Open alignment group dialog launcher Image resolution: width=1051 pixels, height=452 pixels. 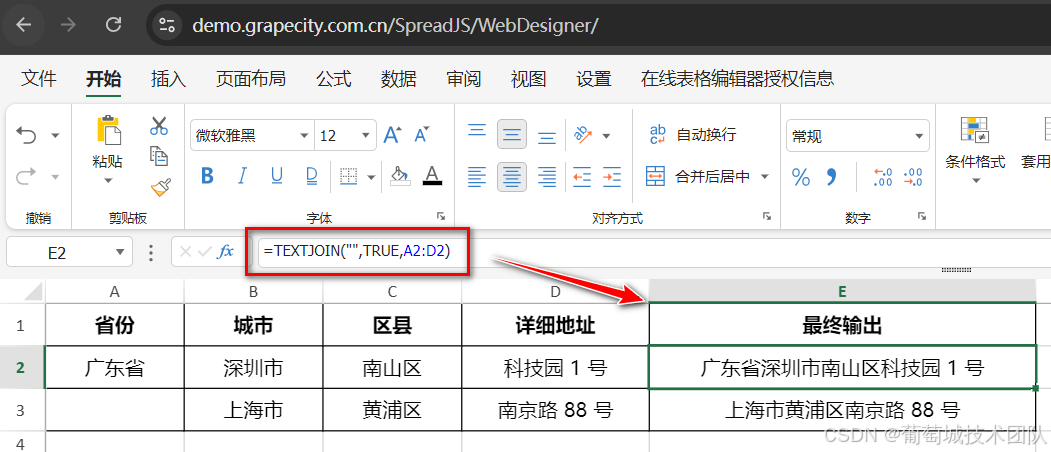pos(766,216)
